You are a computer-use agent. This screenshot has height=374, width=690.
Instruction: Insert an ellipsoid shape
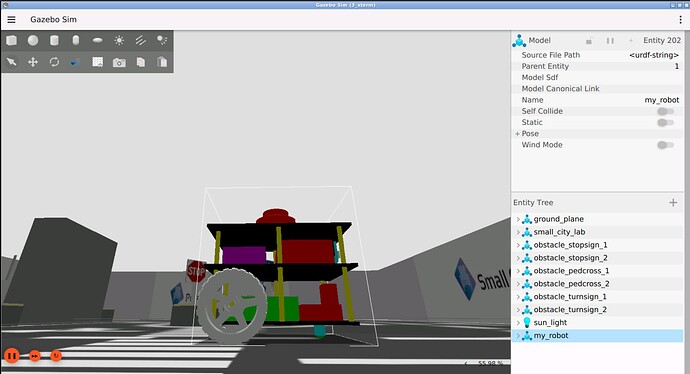click(x=98, y=40)
